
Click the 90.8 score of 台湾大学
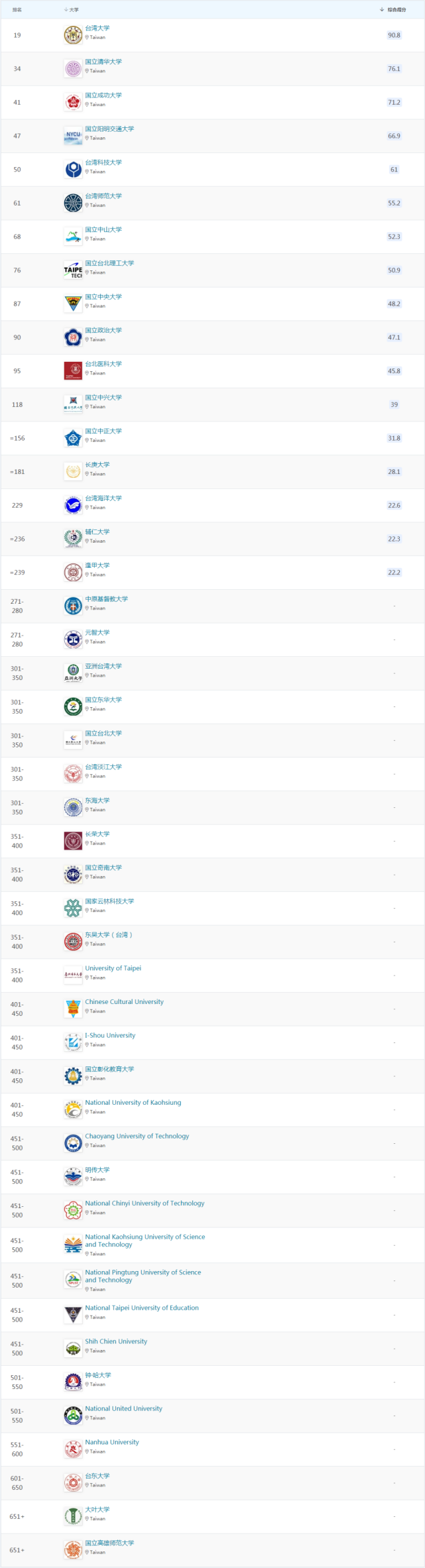394,35
